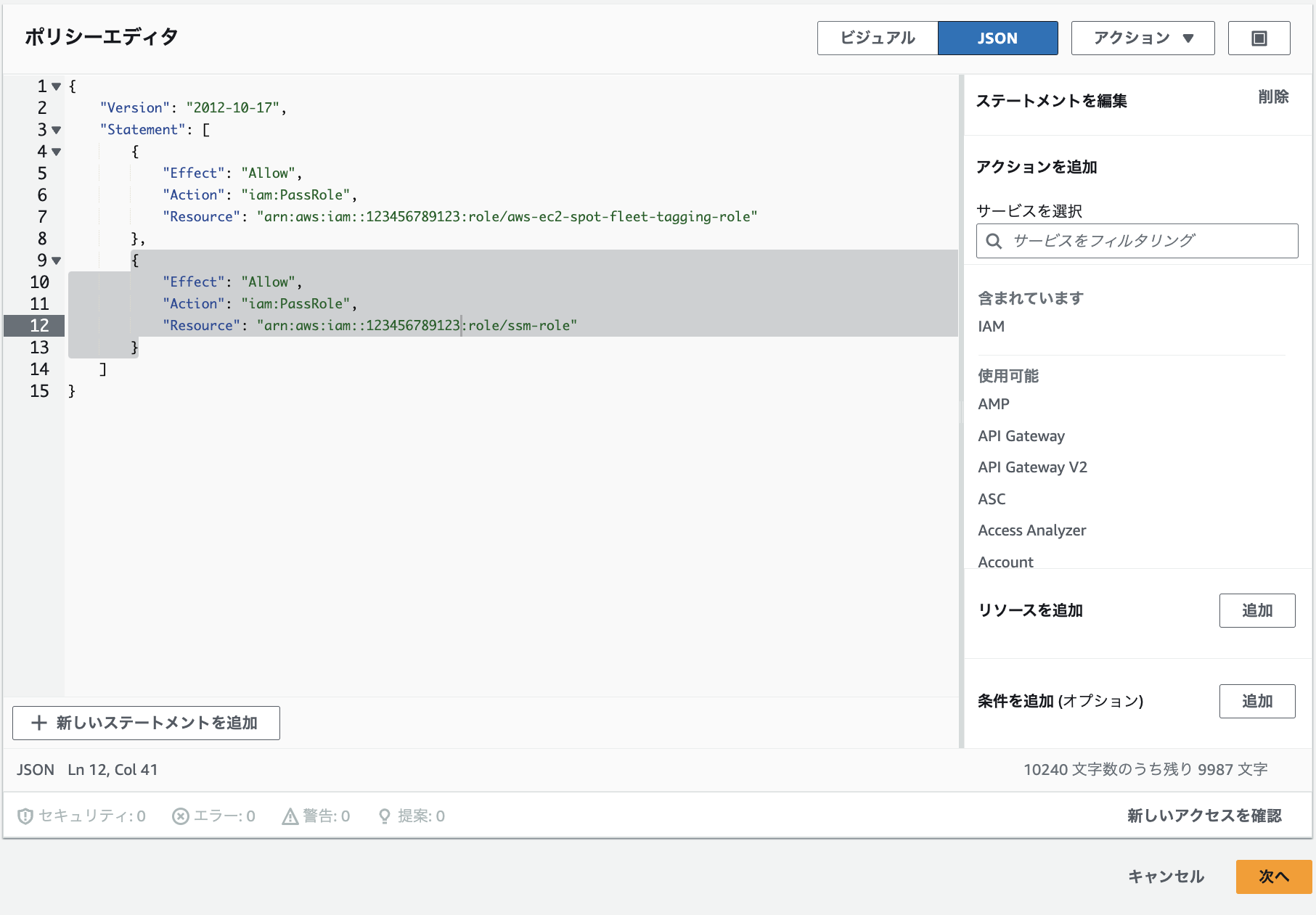
Task: Fold the second statement block, line 9
Action: point(56,260)
